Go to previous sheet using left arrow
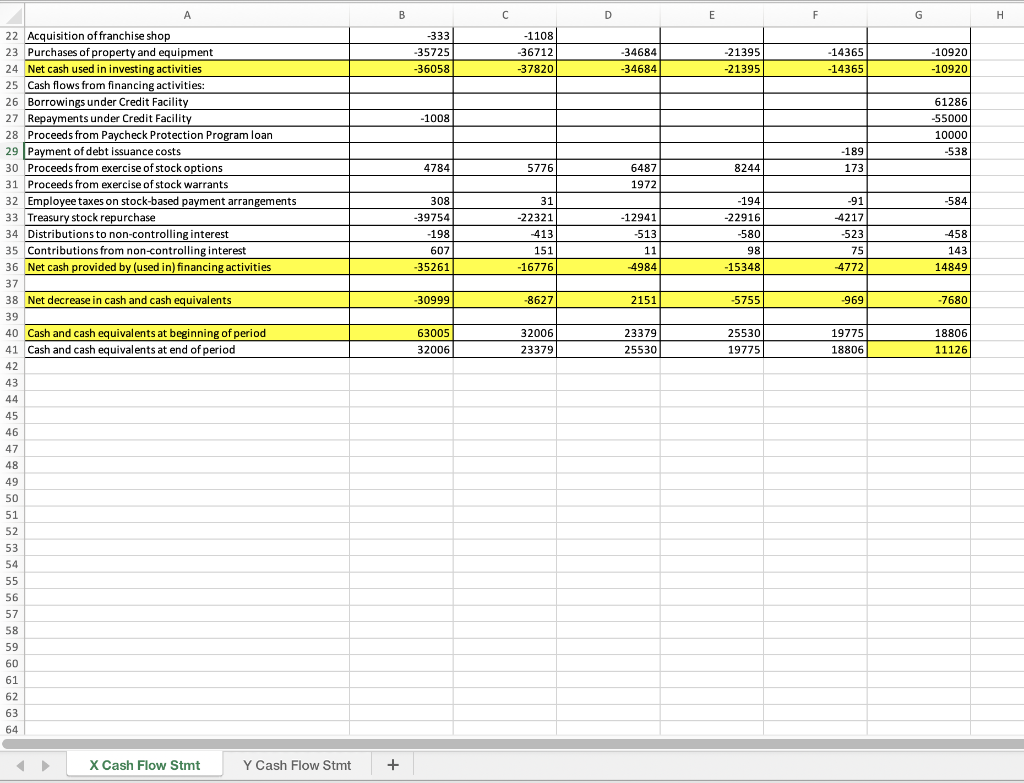1024x783 pixels. pyautogui.click(x=21, y=765)
